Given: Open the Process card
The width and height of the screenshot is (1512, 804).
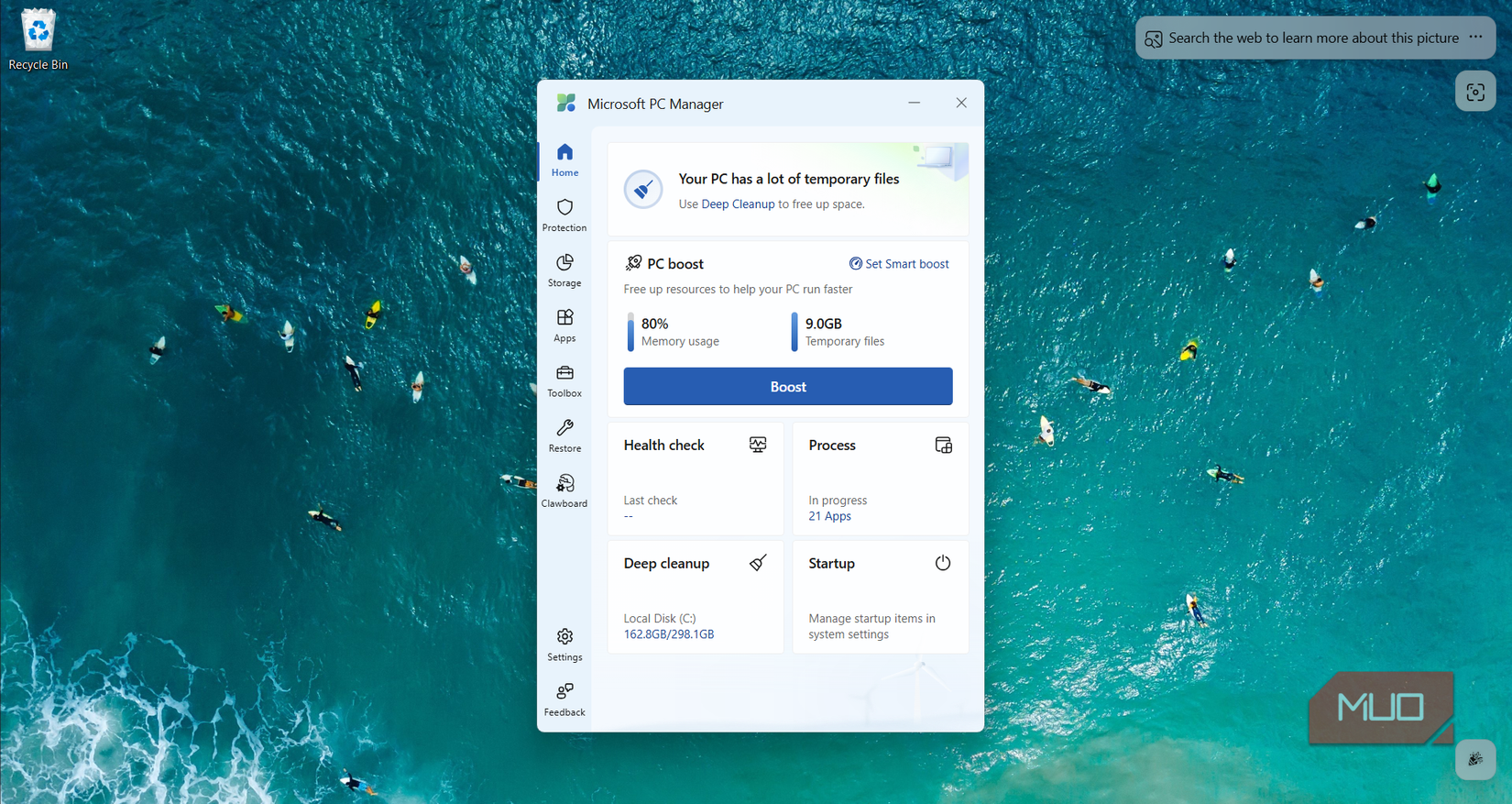Looking at the screenshot, I should (x=880, y=479).
